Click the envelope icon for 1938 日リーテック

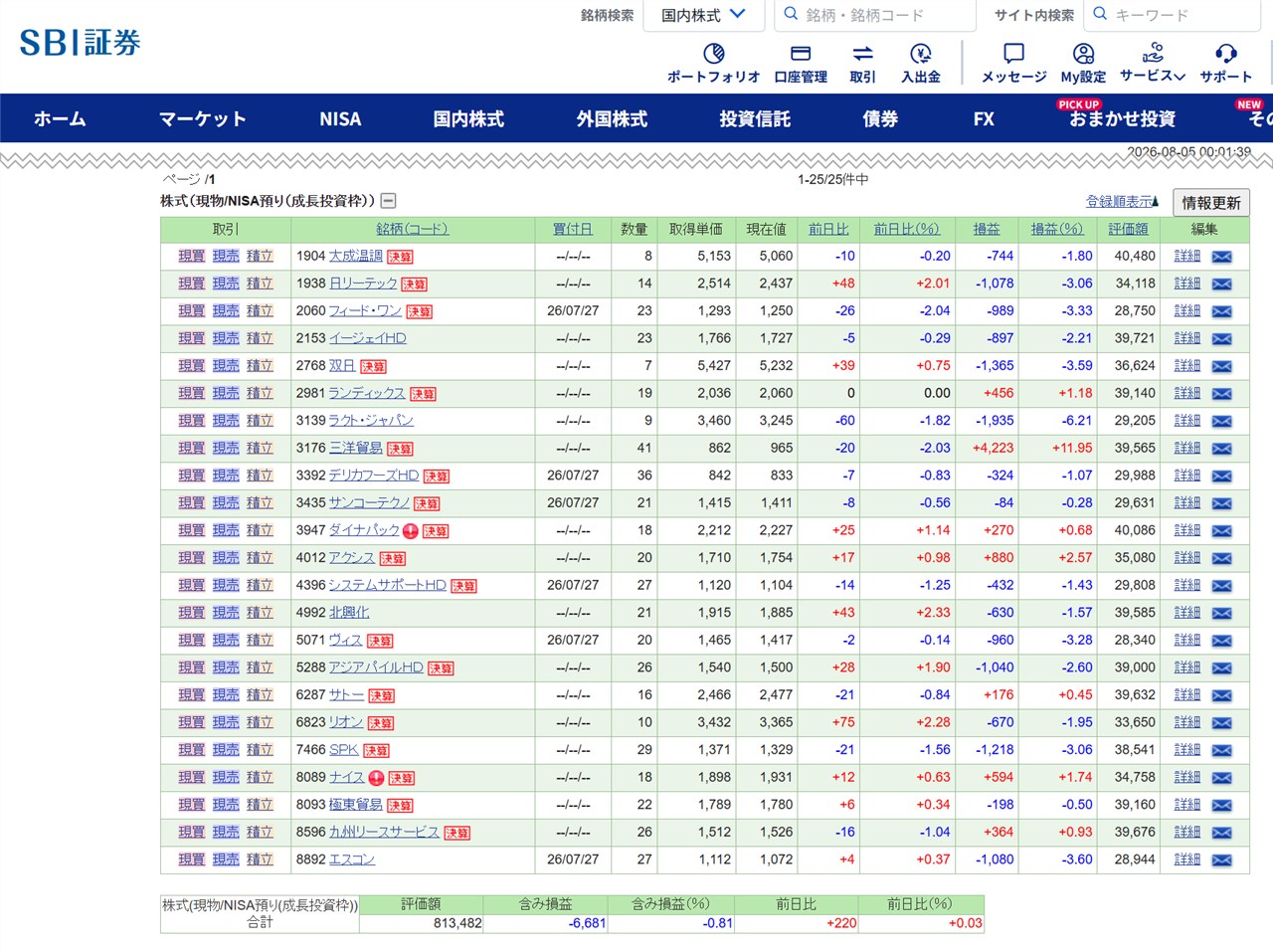point(1222,285)
